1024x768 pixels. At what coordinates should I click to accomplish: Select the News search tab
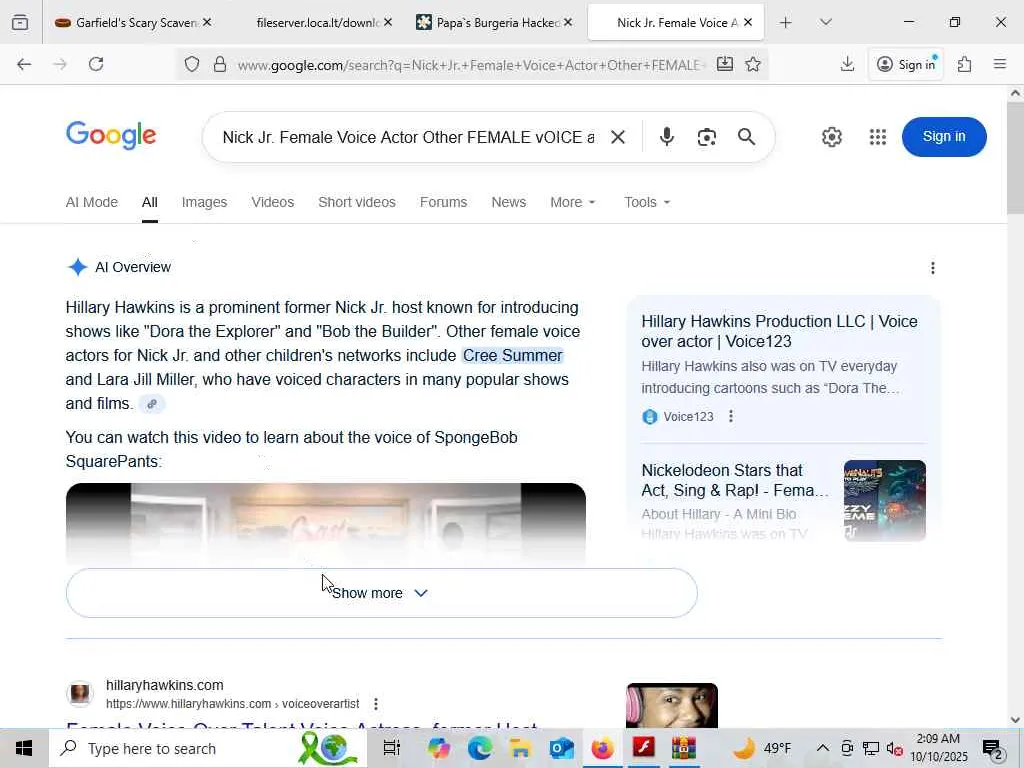(509, 202)
